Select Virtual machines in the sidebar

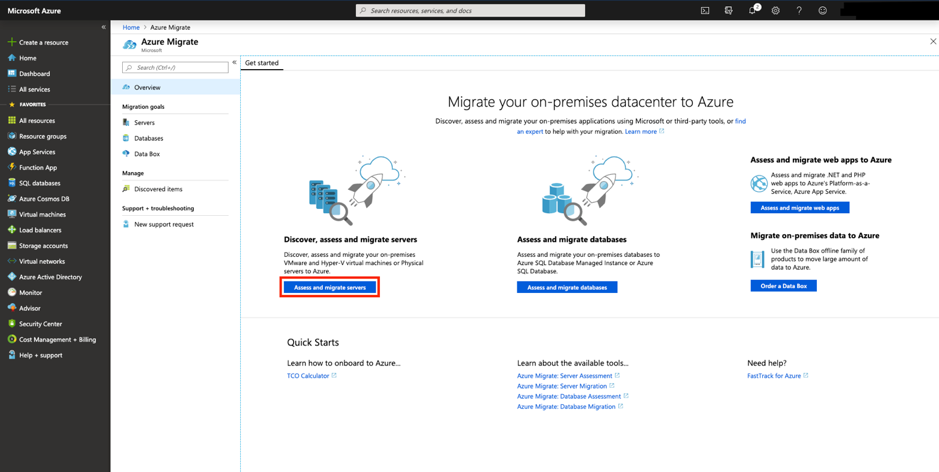pos(42,214)
